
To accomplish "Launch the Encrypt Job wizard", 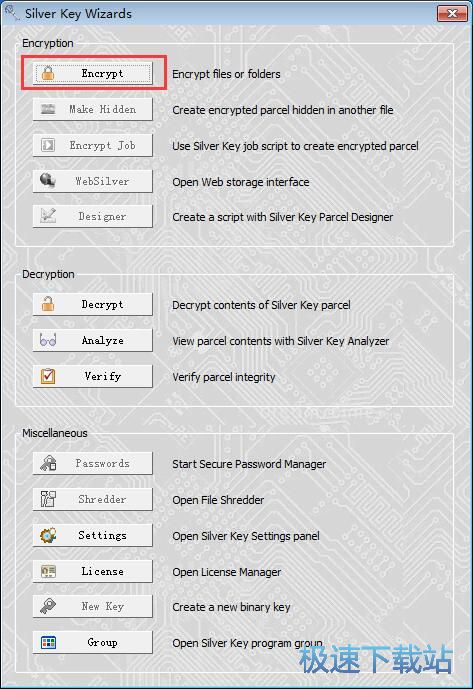I will tap(93, 145).
